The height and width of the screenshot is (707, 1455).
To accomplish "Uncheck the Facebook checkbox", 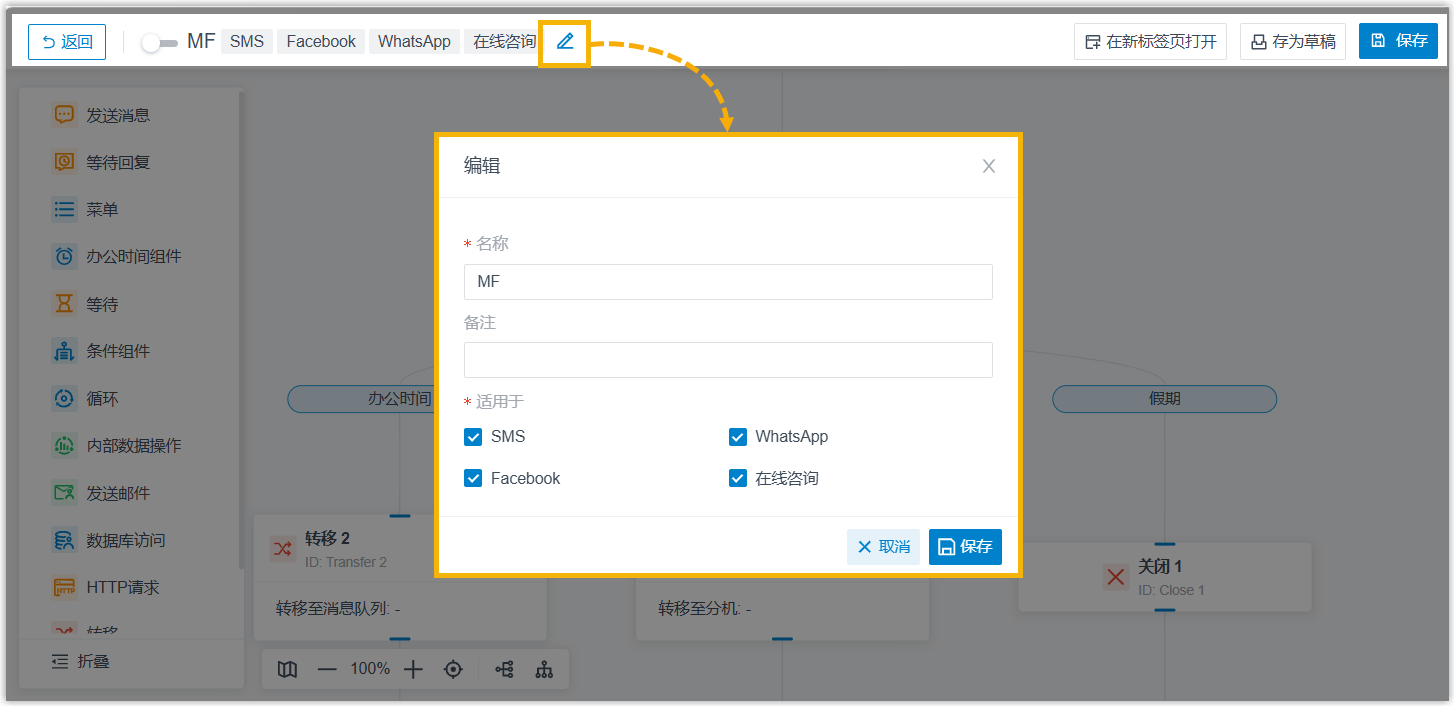I will 473,479.
